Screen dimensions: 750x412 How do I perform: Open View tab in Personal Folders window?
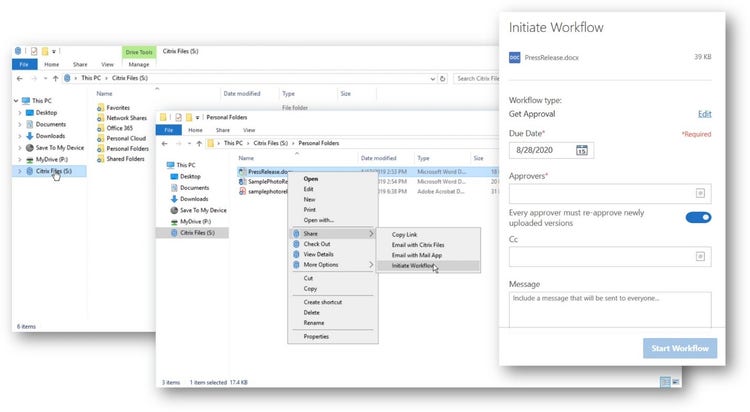pyautogui.click(x=249, y=130)
